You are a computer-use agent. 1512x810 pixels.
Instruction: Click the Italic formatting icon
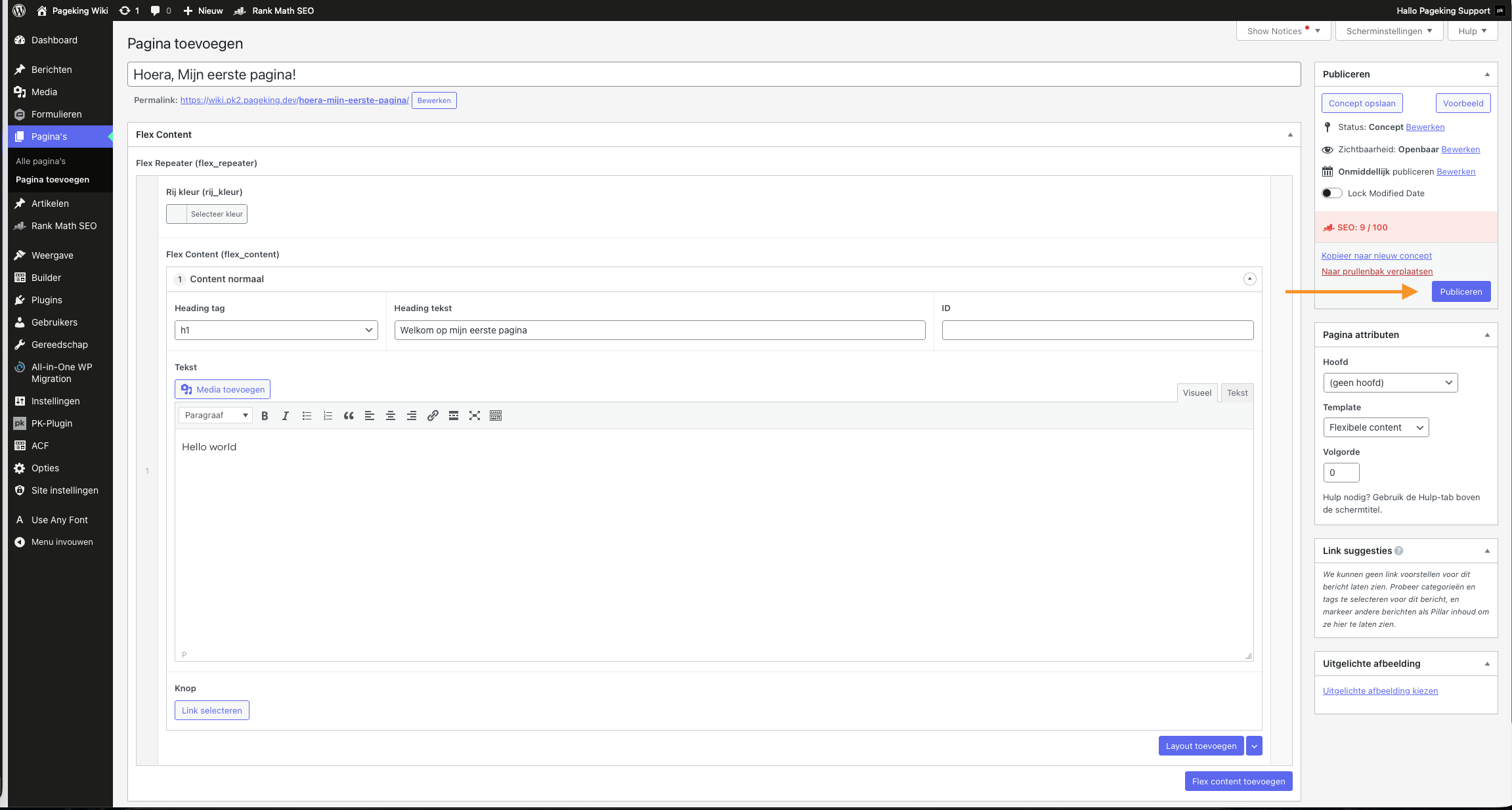click(286, 416)
